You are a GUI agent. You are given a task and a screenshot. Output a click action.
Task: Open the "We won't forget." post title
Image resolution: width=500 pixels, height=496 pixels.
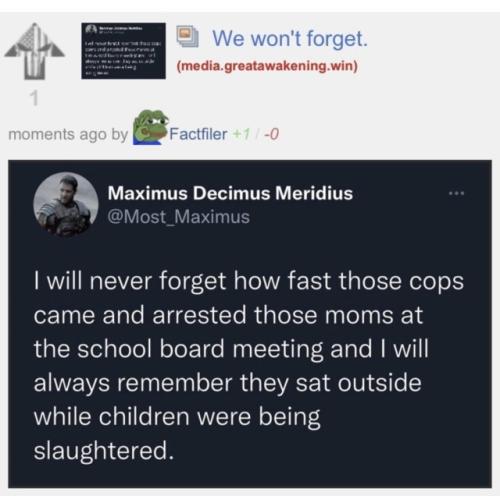point(290,38)
